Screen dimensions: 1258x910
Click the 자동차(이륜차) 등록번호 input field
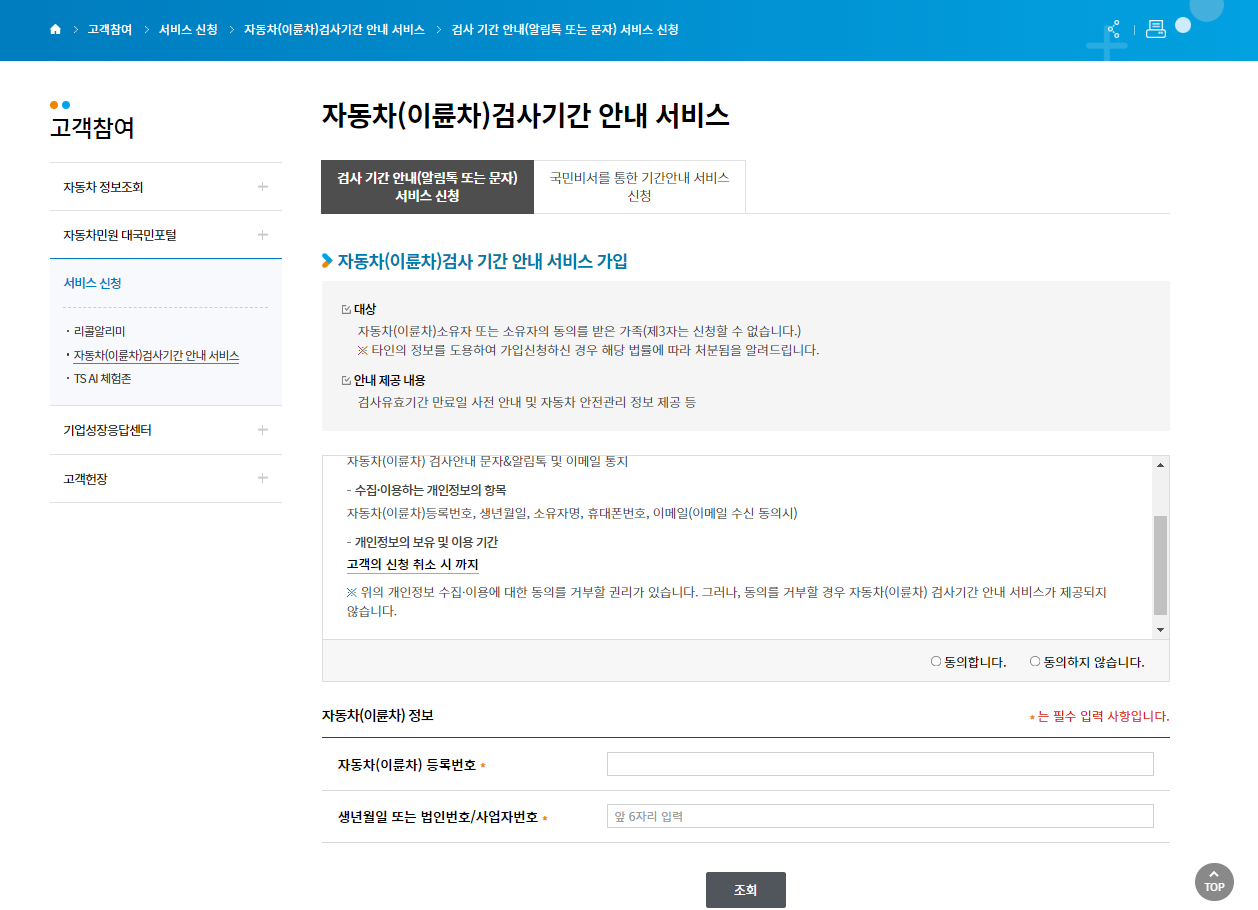[879, 763]
